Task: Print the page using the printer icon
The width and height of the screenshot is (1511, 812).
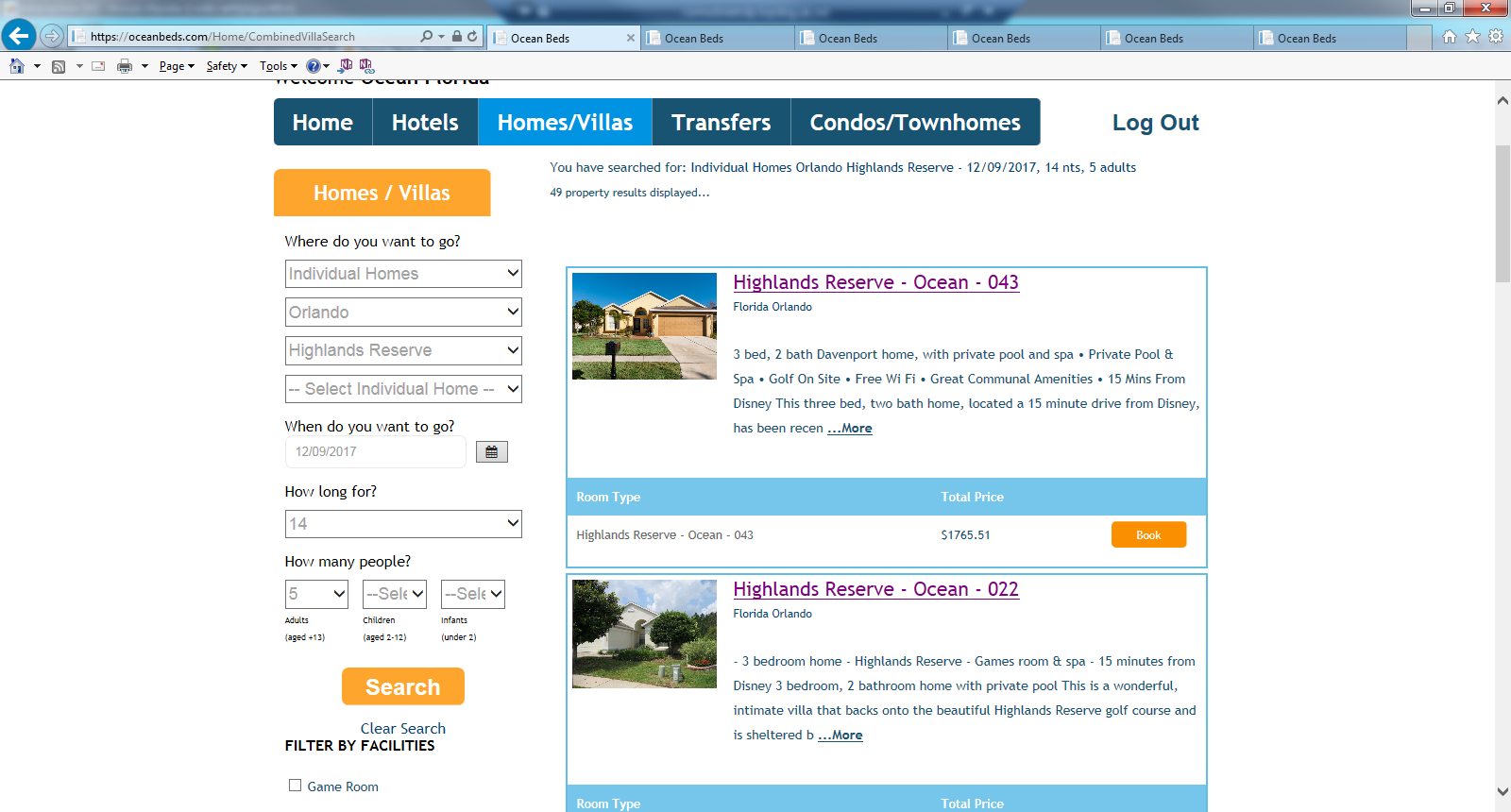Action: click(125, 66)
